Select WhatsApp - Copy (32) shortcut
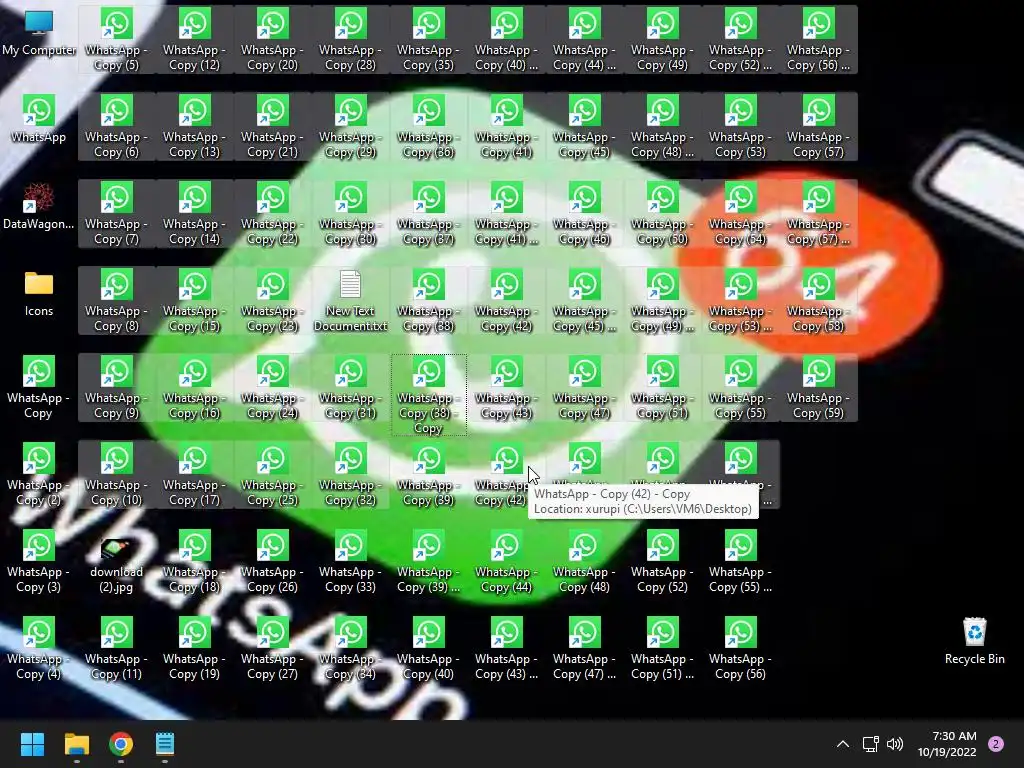This screenshot has height=768, width=1024. point(350,475)
